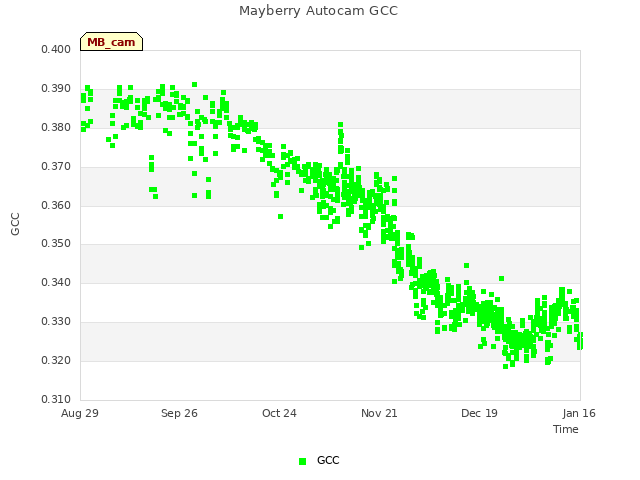Click the 0.340 y-axis value
Screen dimensions: 640x480
click(x=56, y=282)
